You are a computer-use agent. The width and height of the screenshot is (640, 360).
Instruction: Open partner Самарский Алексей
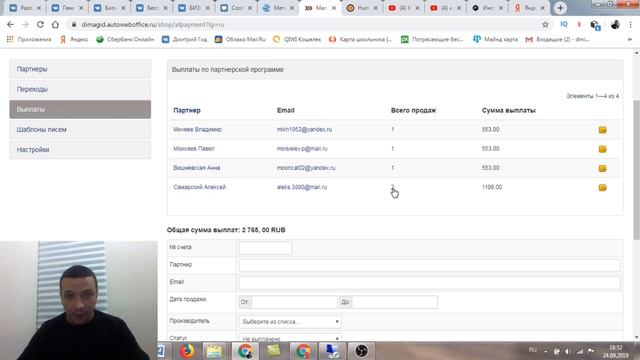[x=199, y=187]
